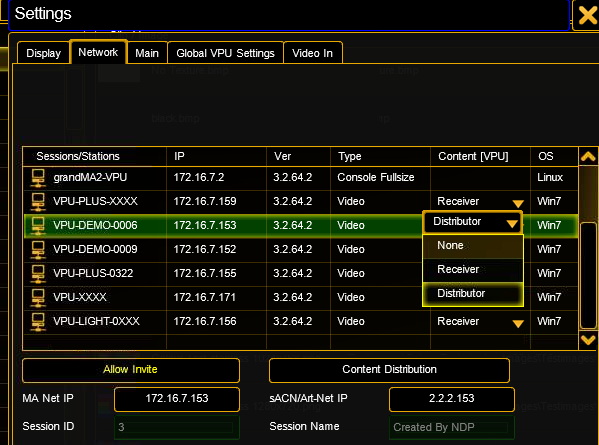599x445 pixels.
Task: Switch to the Network tab
Action: [x=98, y=52]
